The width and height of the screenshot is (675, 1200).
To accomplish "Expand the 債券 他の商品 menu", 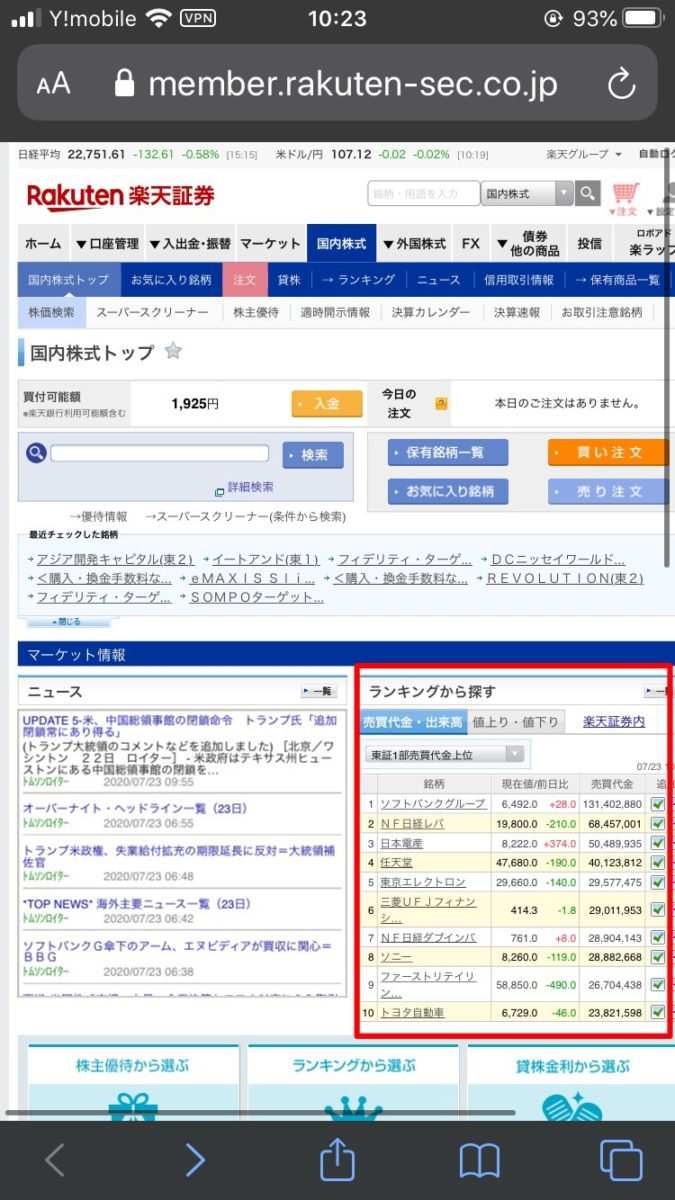I will [530, 243].
